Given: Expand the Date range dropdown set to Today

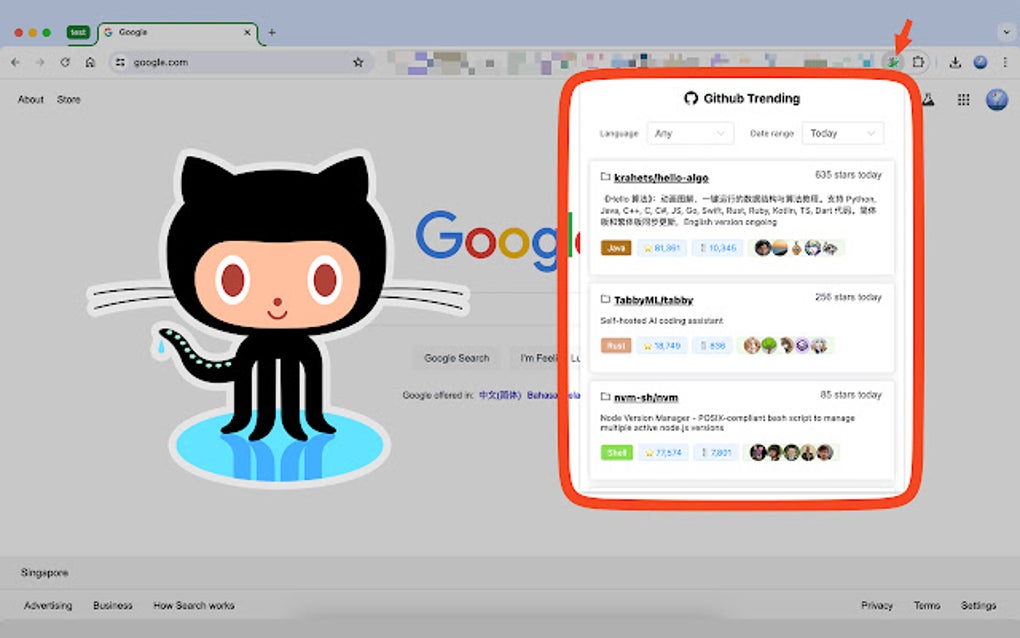Looking at the screenshot, I should pyautogui.click(x=843, y=133).
